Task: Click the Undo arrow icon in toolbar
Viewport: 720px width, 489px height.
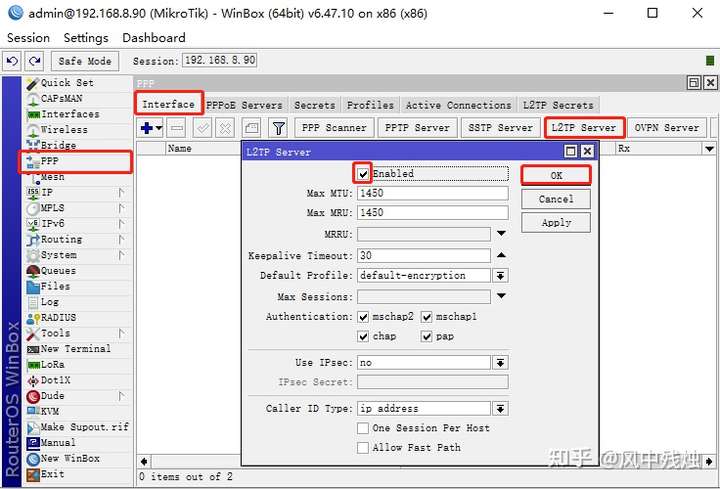Action: (x=12, y=61)
